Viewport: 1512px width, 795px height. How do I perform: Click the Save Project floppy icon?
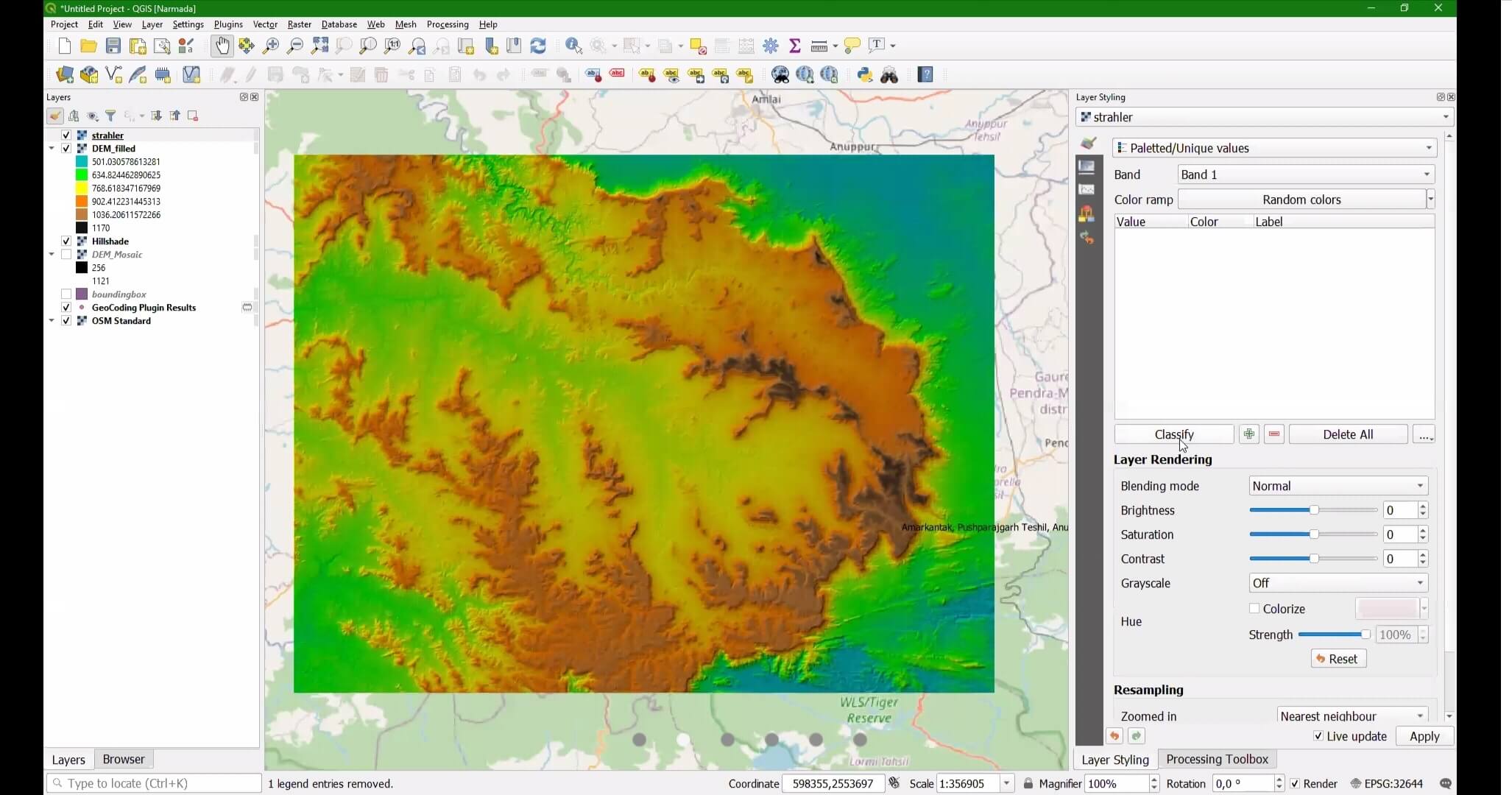point(113,46)
